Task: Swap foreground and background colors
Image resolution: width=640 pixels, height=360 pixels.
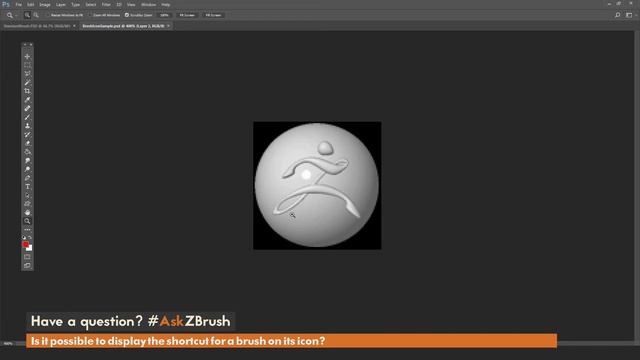Action: pos(30,237)
